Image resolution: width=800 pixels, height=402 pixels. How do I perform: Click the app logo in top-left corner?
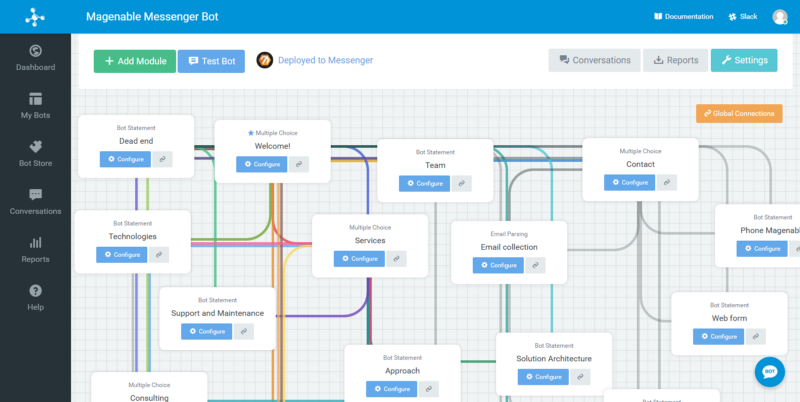click(35, 16)
